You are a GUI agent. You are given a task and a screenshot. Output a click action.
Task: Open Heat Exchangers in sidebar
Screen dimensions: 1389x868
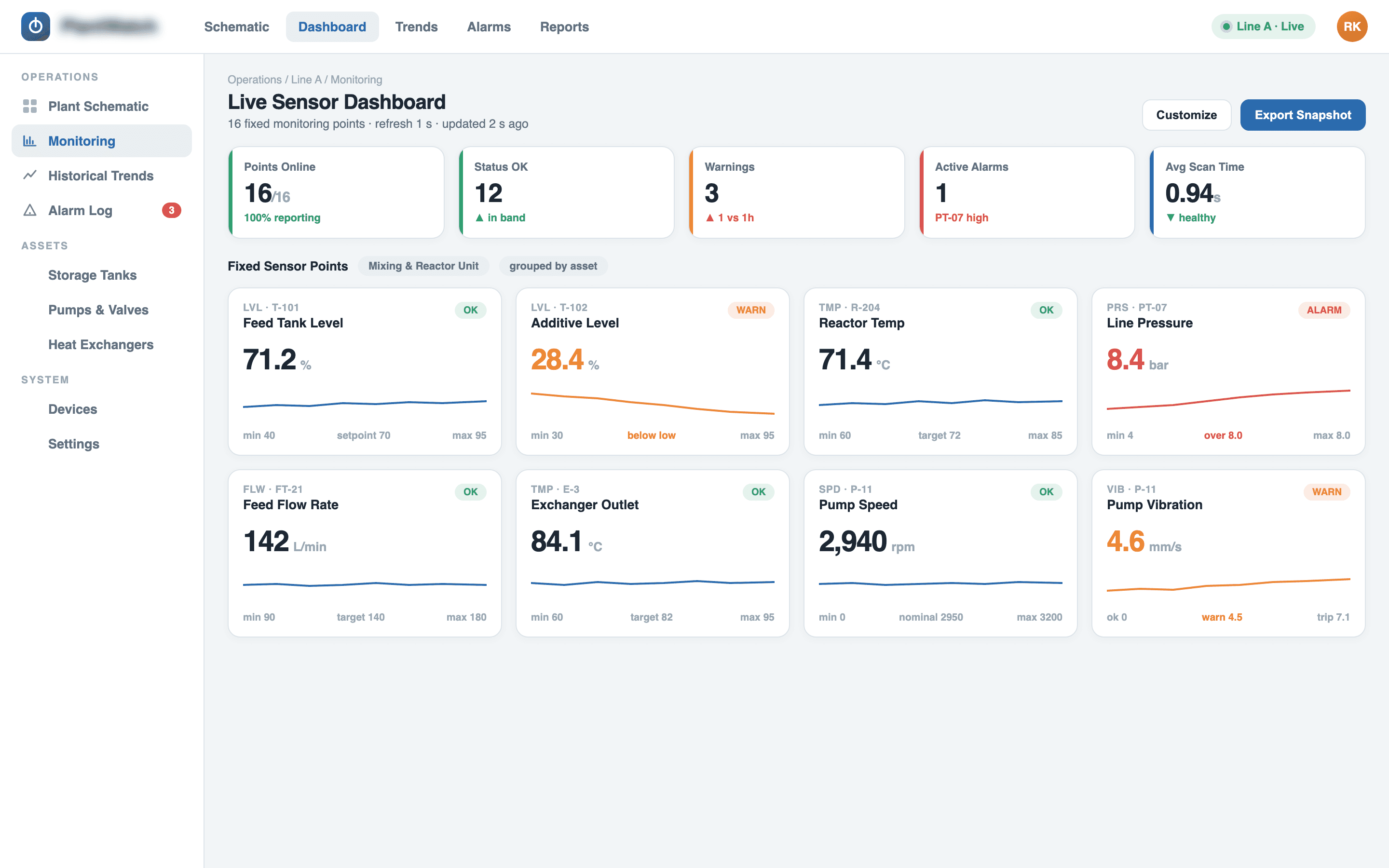[x=101, y=344]
